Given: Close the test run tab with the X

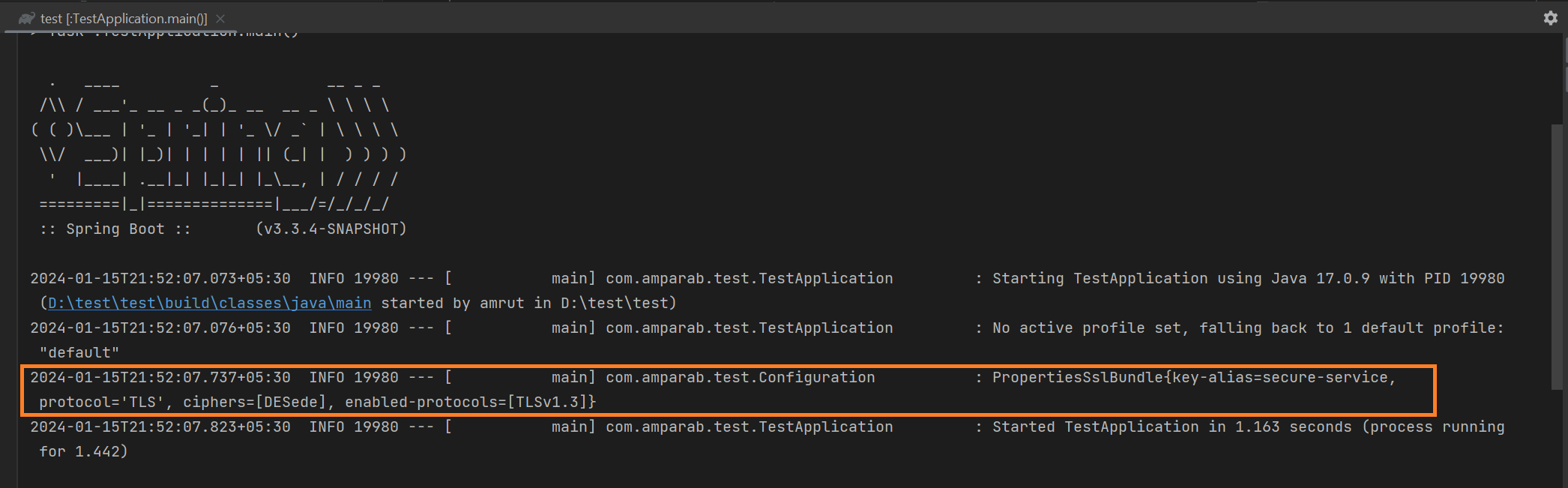Looking at the screenshot, I should point(219,17).
